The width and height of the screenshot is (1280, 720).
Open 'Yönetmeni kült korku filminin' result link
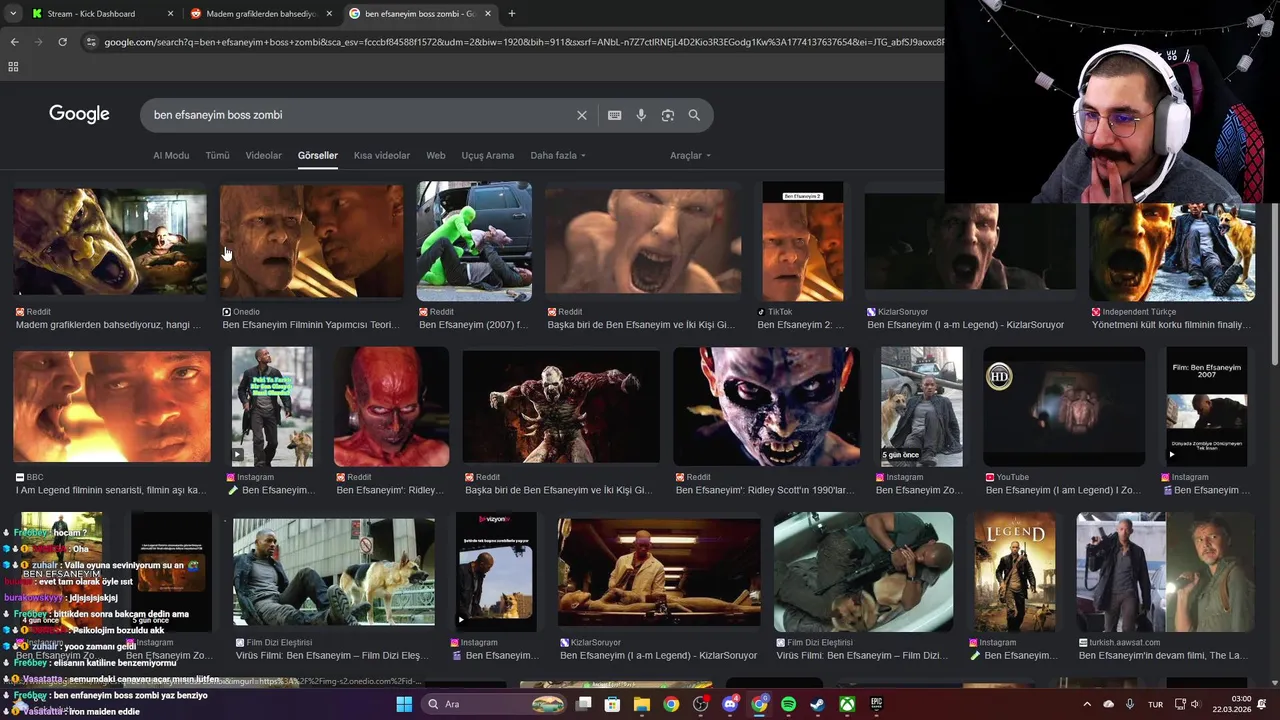(x=1171, y=325)
